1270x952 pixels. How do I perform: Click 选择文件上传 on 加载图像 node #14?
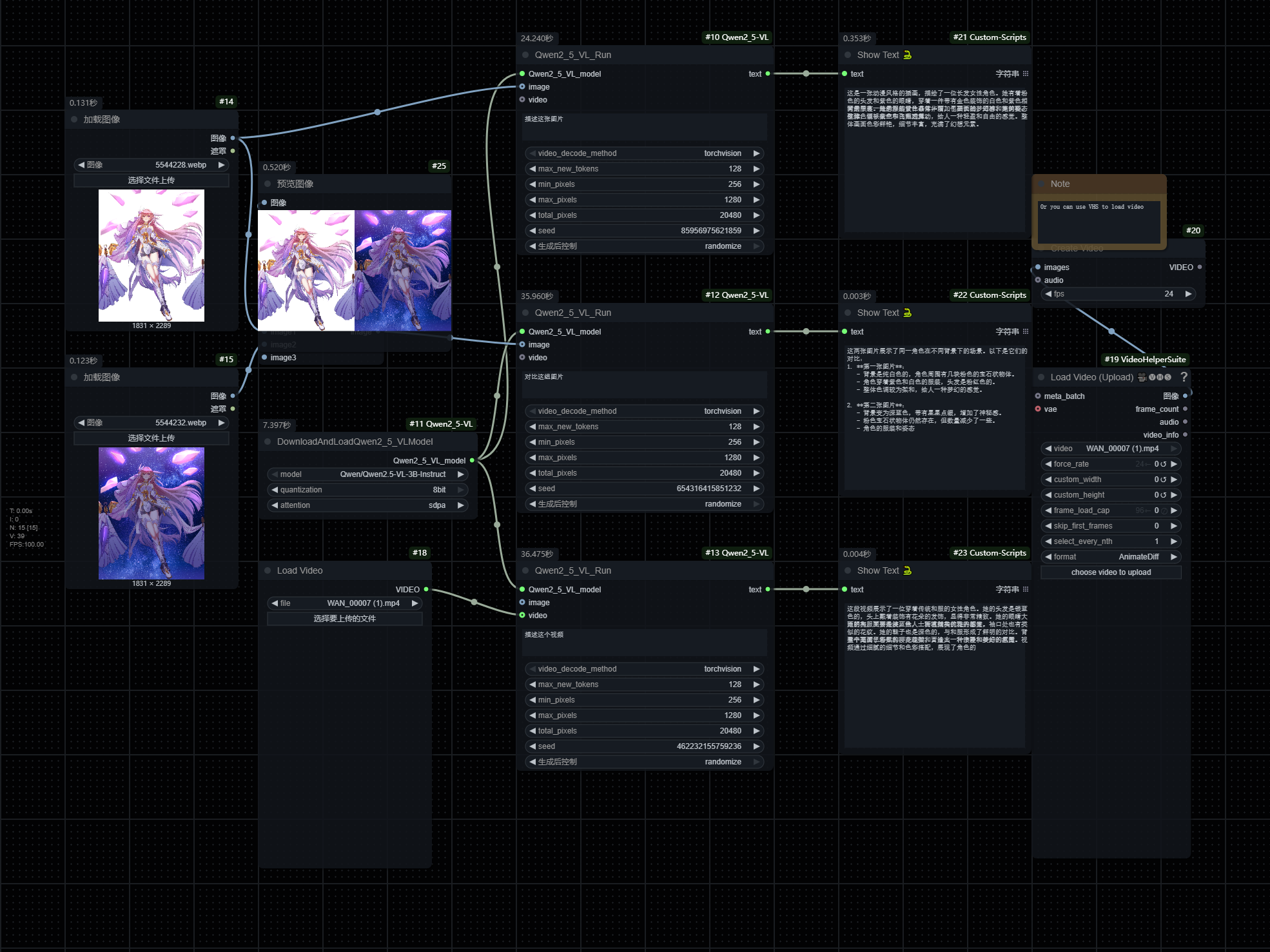[x=151, y=180]
